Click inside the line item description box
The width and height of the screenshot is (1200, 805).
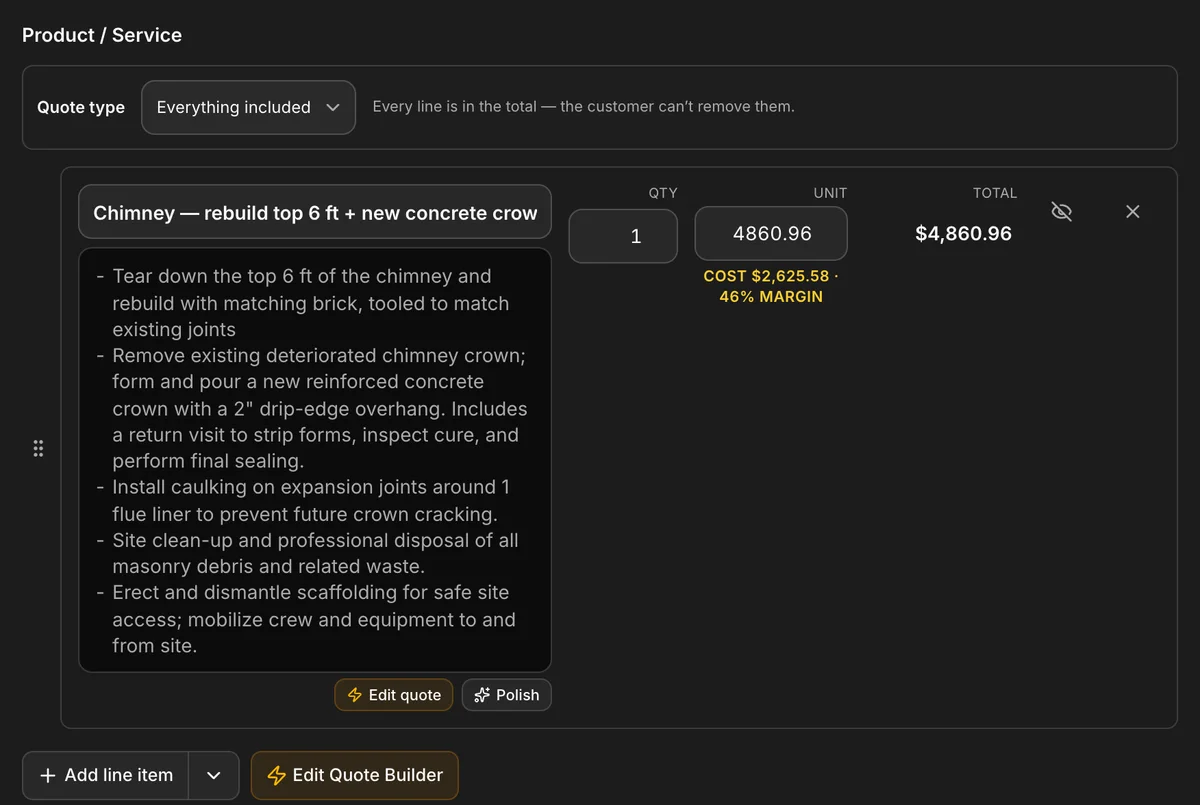point(315,460)
